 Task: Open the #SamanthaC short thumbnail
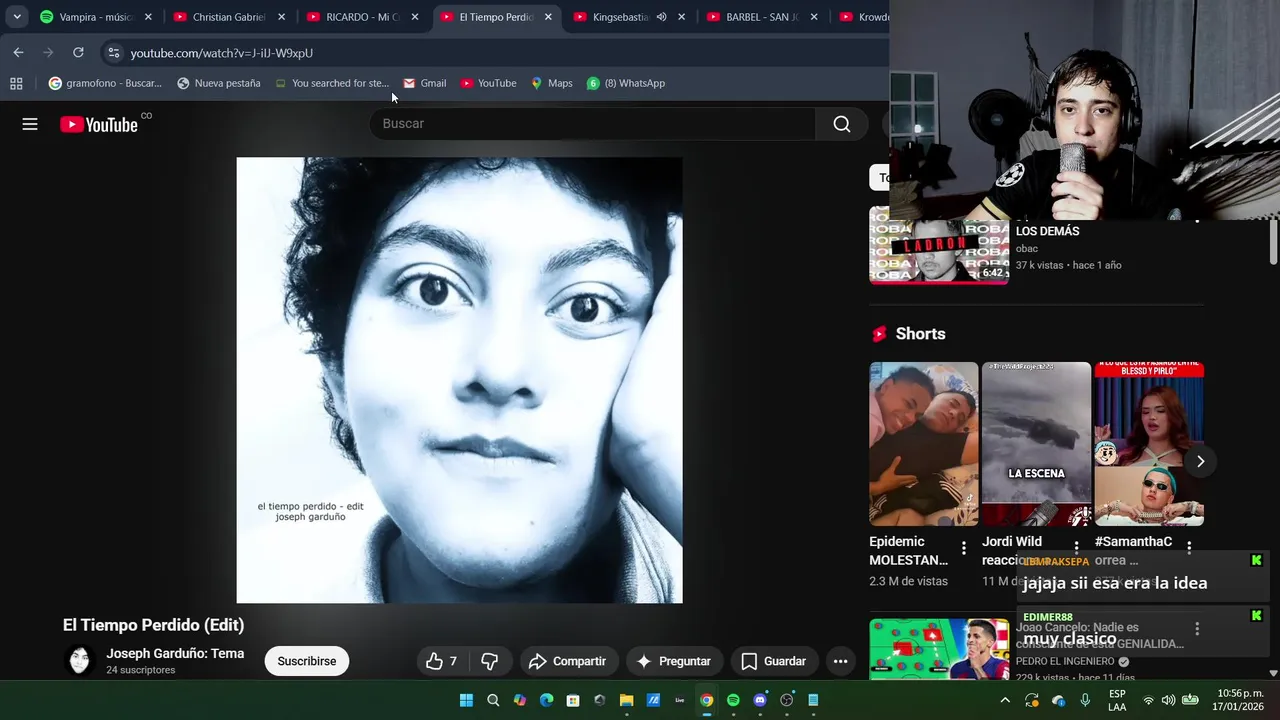[1149, 444]
